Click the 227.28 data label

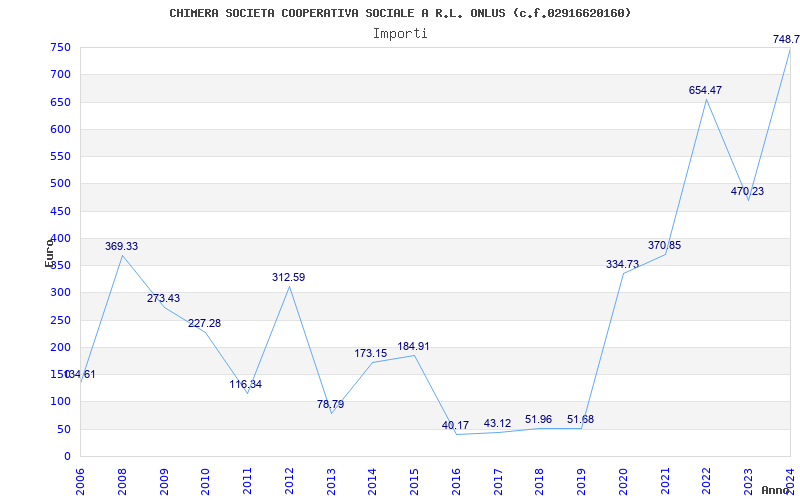click(x=205, y=323)
